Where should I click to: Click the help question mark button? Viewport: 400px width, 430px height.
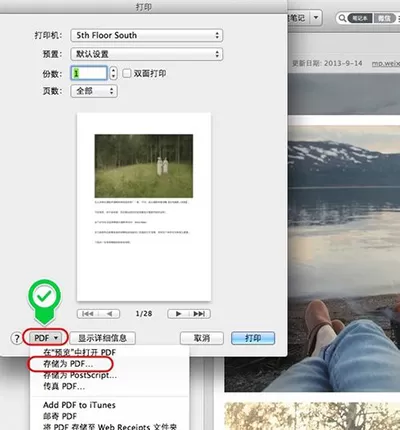point(16,338)
